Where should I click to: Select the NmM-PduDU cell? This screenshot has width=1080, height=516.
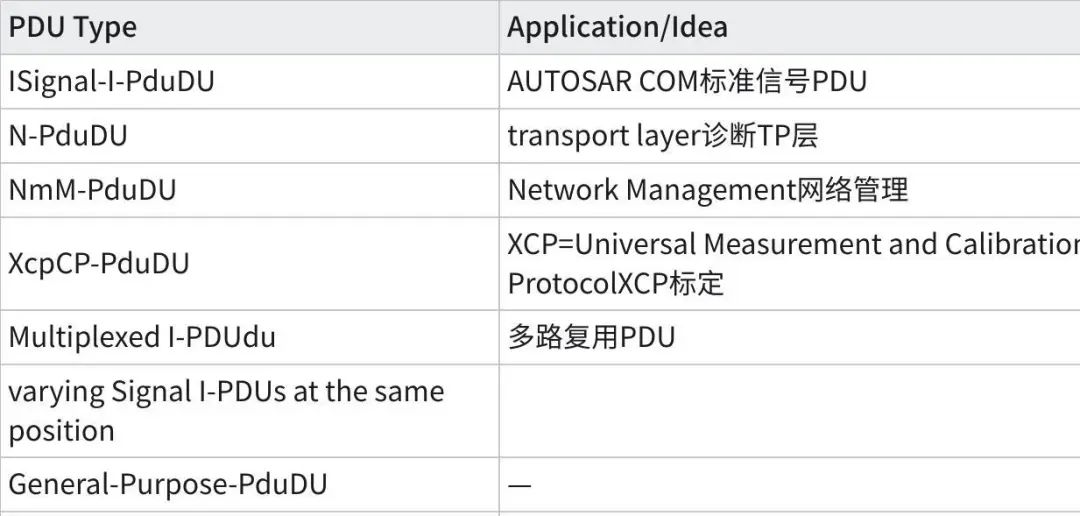[92, 190]
